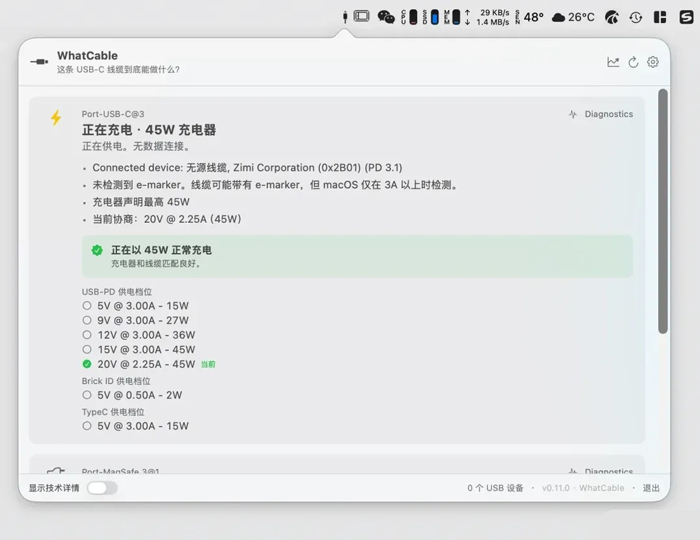
Task: Click the TypeC 供电档位 section label
Action: pos(113,412)
